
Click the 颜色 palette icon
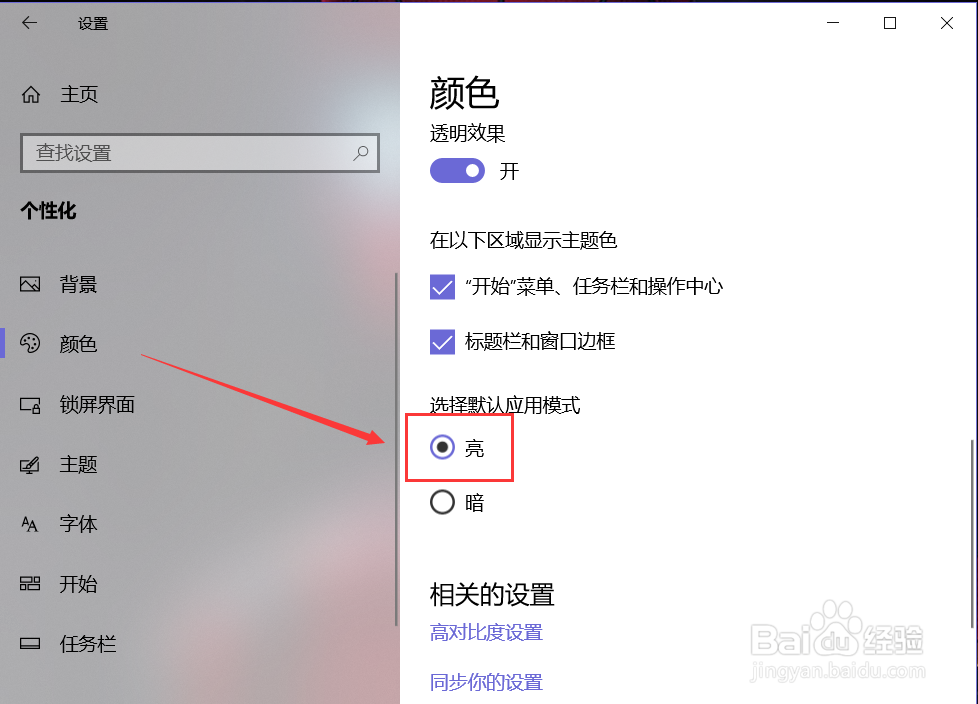[30, 344]
